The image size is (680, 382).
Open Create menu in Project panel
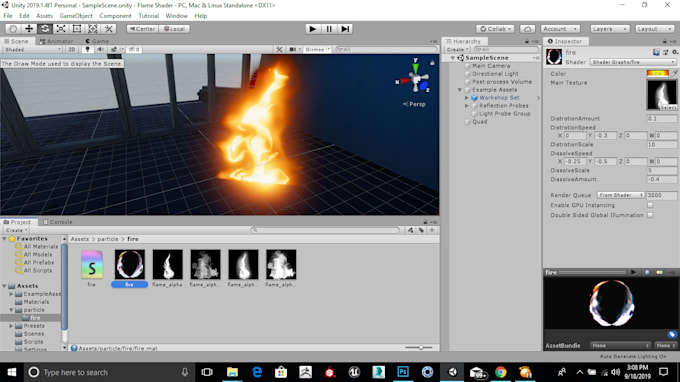[x=16, y=230]
